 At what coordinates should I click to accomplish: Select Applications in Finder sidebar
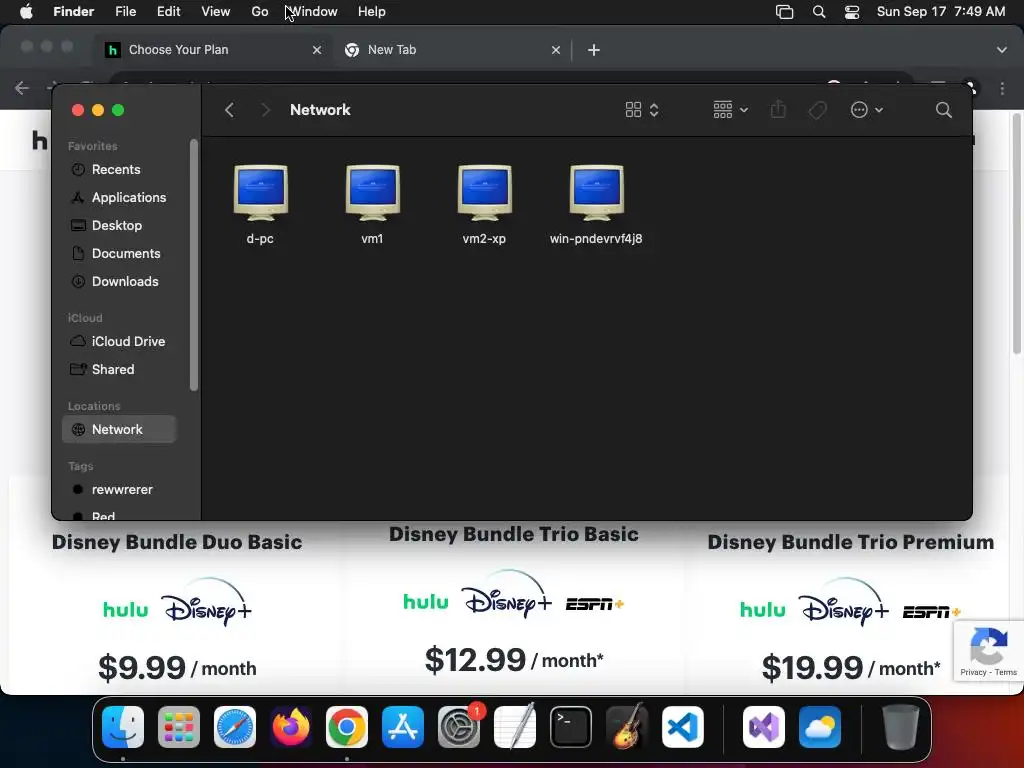click(x=118, y=197)
